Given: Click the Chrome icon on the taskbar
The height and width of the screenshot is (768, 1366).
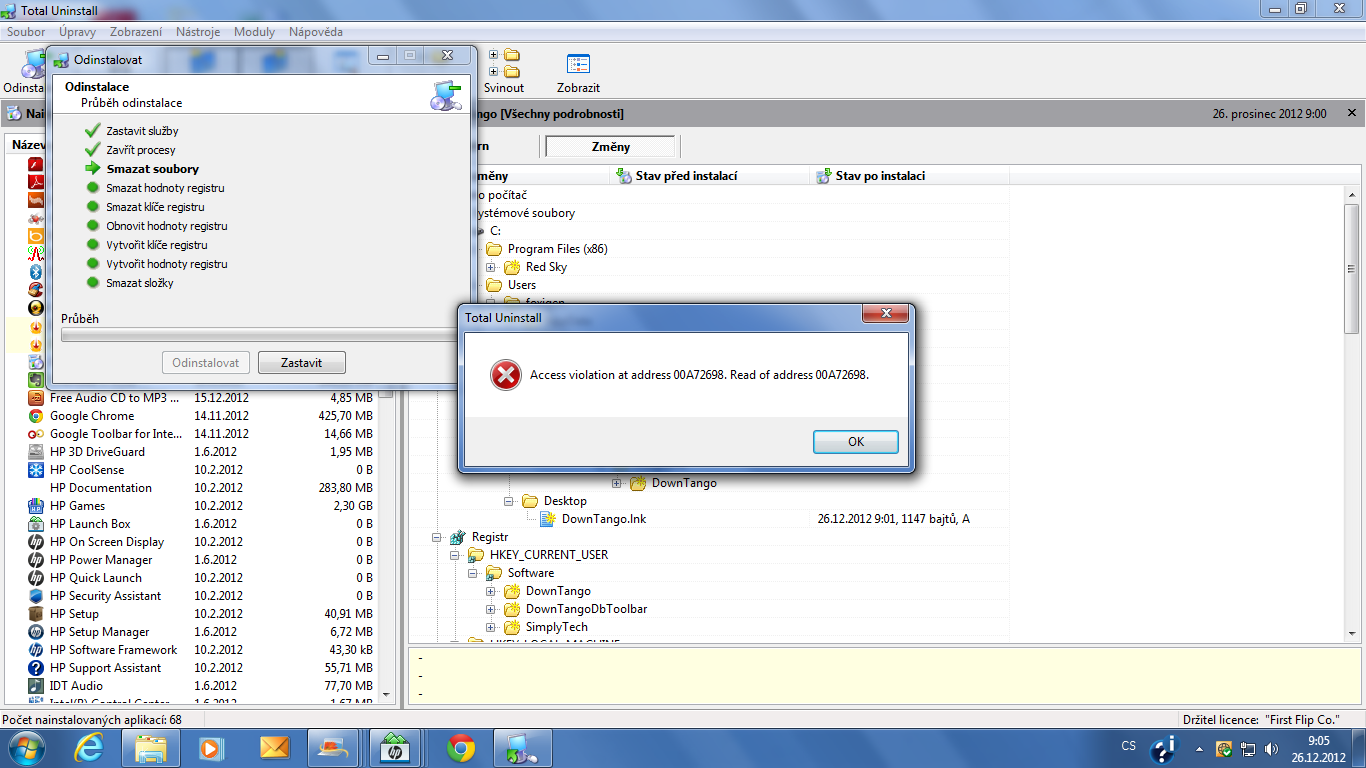Looking at the screenshot, I should point(461,748).
